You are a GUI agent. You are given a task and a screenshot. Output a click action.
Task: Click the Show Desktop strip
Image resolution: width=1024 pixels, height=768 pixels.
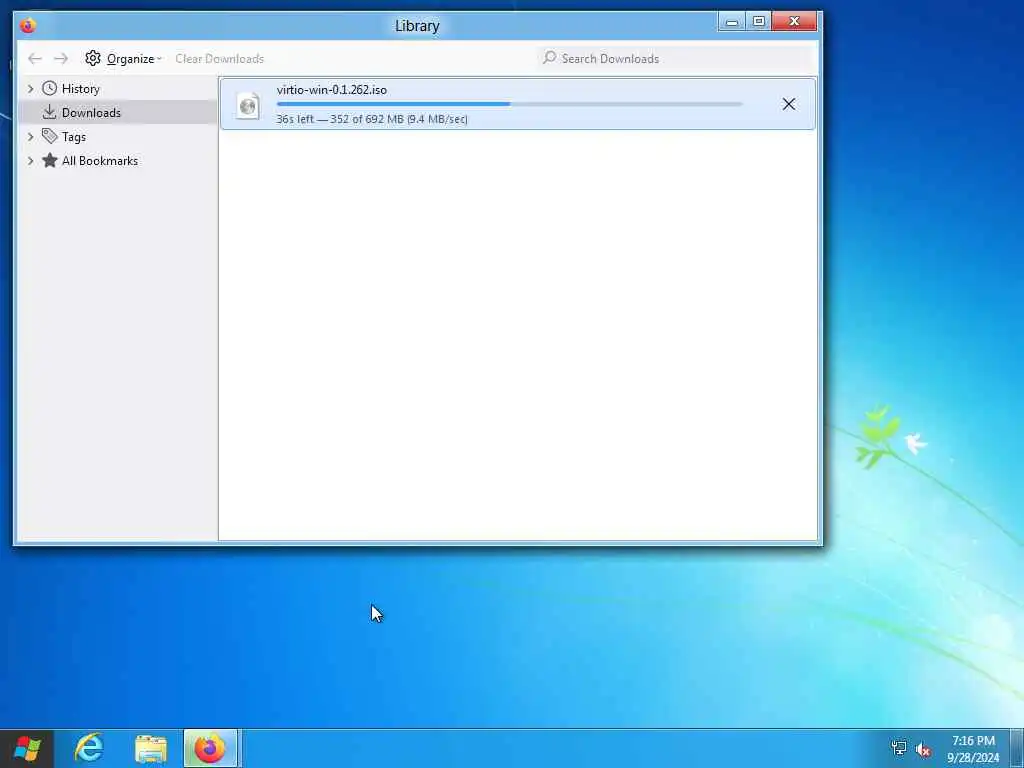tap(1017, 749)
